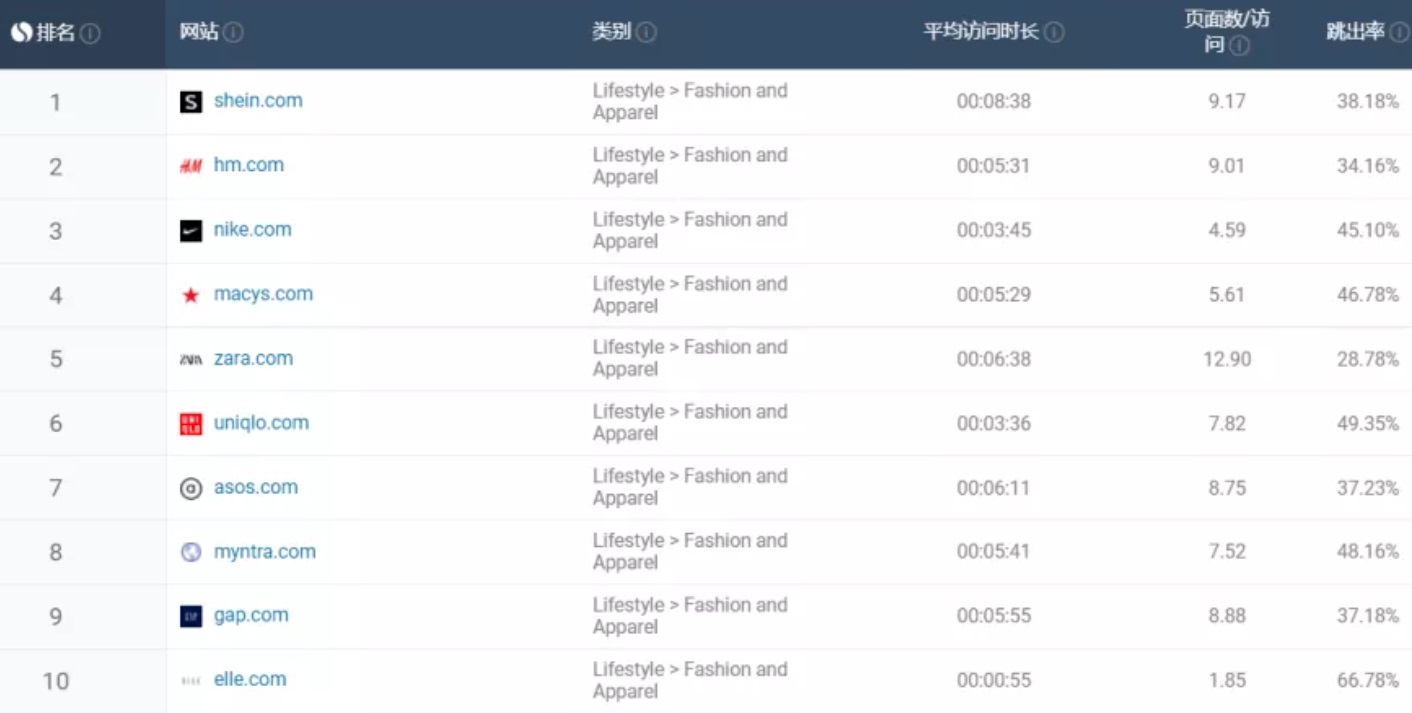1412x713 pixels.
Task: Click the Uniqlo red favicon
Action: [x=191, y=424]
